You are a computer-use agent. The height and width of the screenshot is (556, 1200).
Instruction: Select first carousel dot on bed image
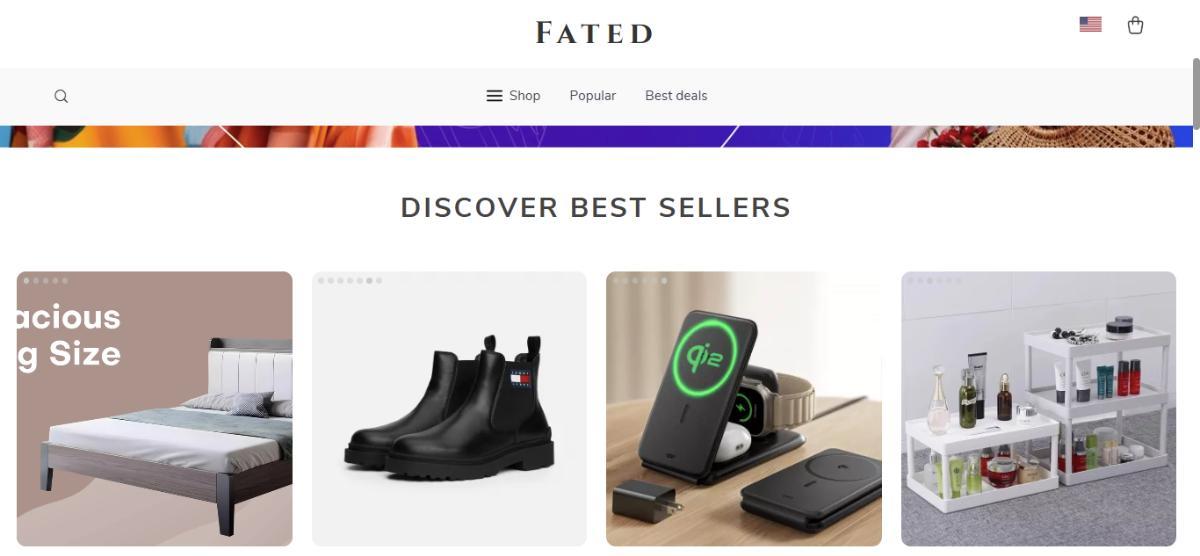click(27, 281)
